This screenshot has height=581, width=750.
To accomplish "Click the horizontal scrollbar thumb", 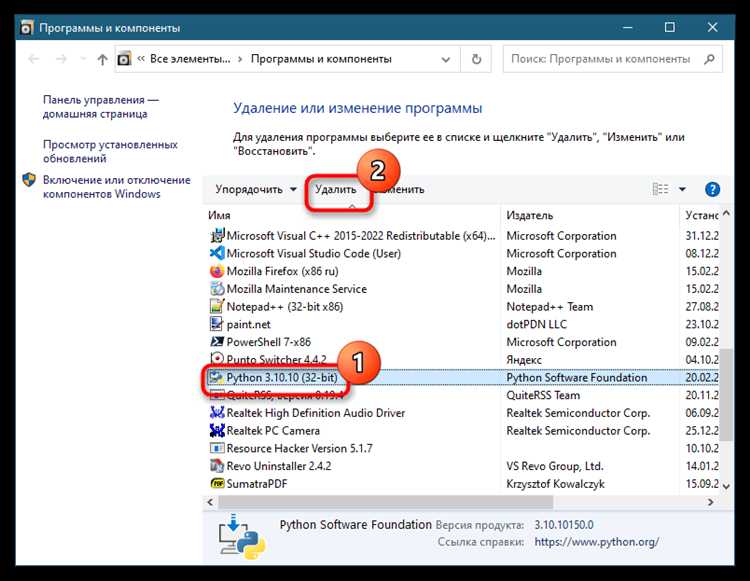I will point(386,502).
